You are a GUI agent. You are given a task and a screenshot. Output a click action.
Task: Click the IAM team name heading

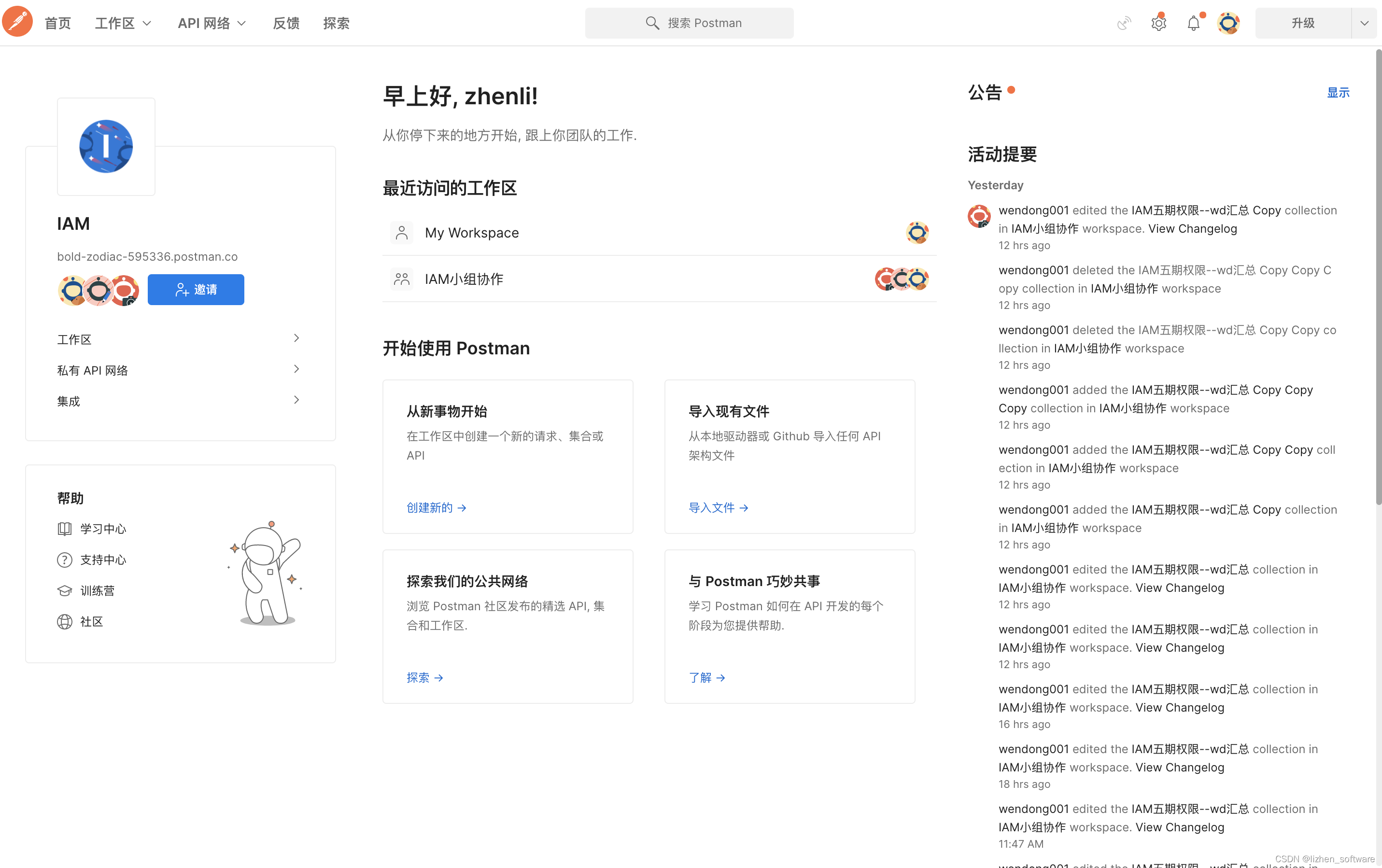tap(73, 223)
